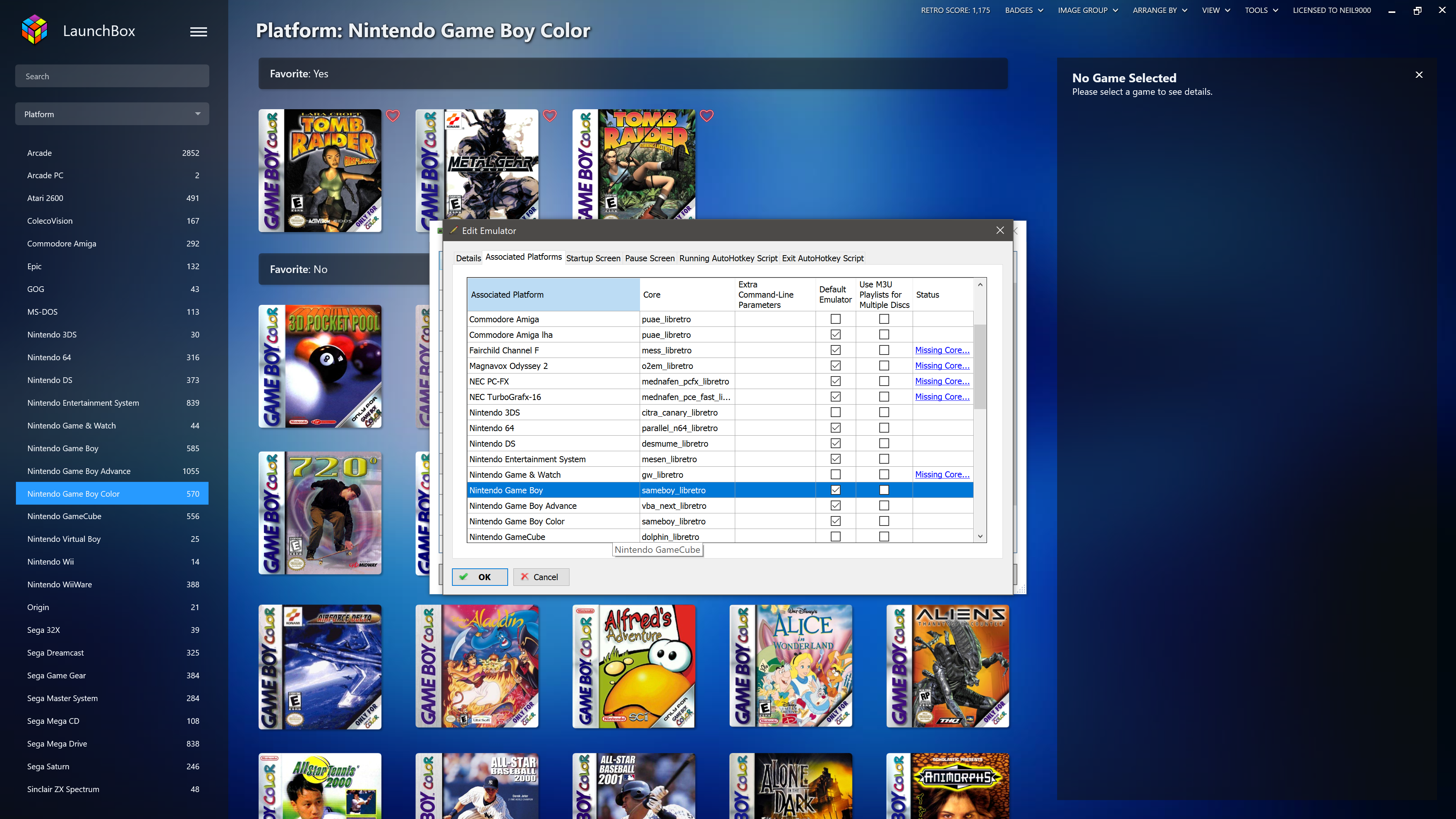
Task: Open the Exit AutoHotkey Script tab
Action: click(822, 258)
